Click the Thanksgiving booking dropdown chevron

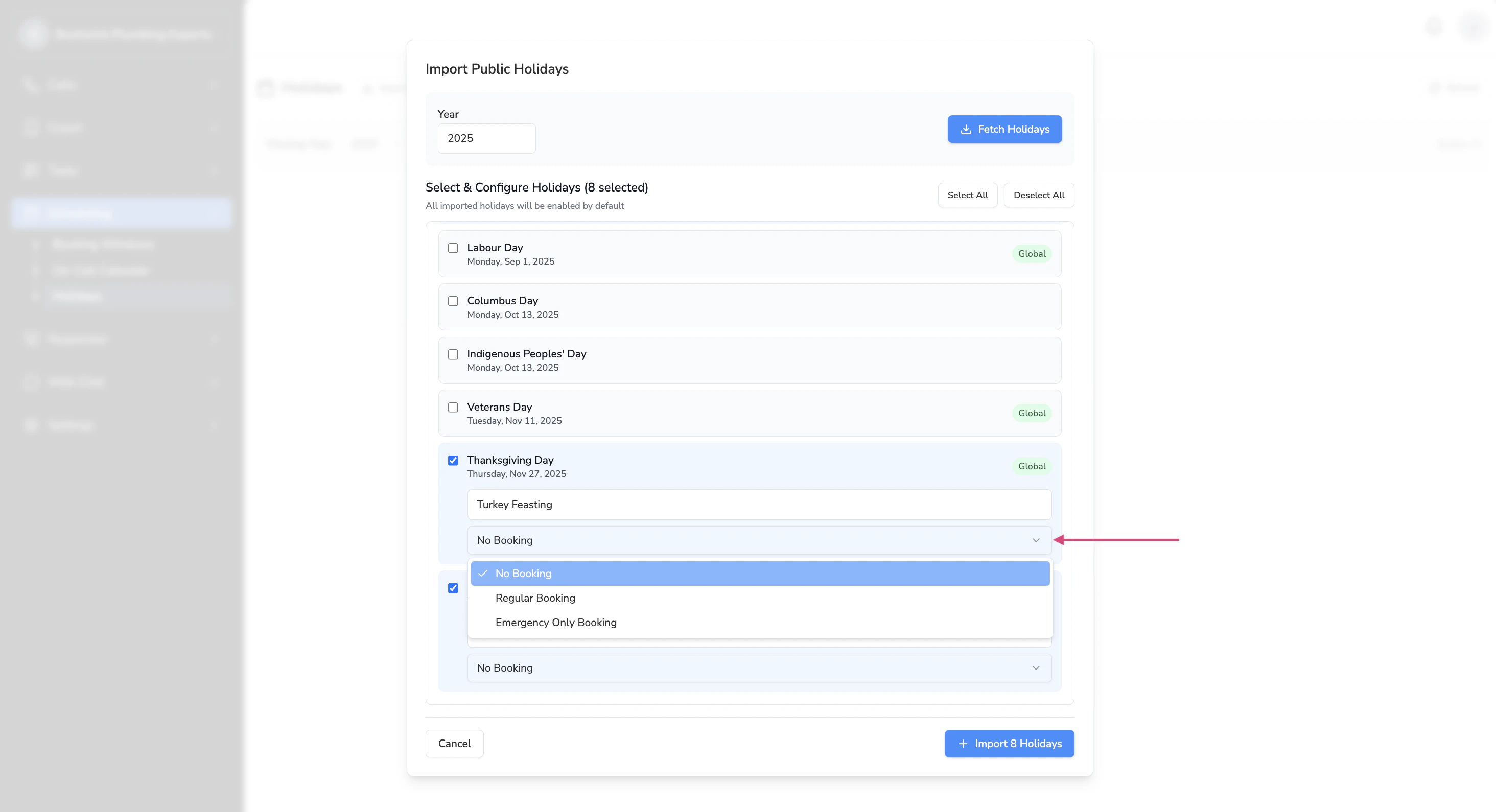pos(1036,540)
